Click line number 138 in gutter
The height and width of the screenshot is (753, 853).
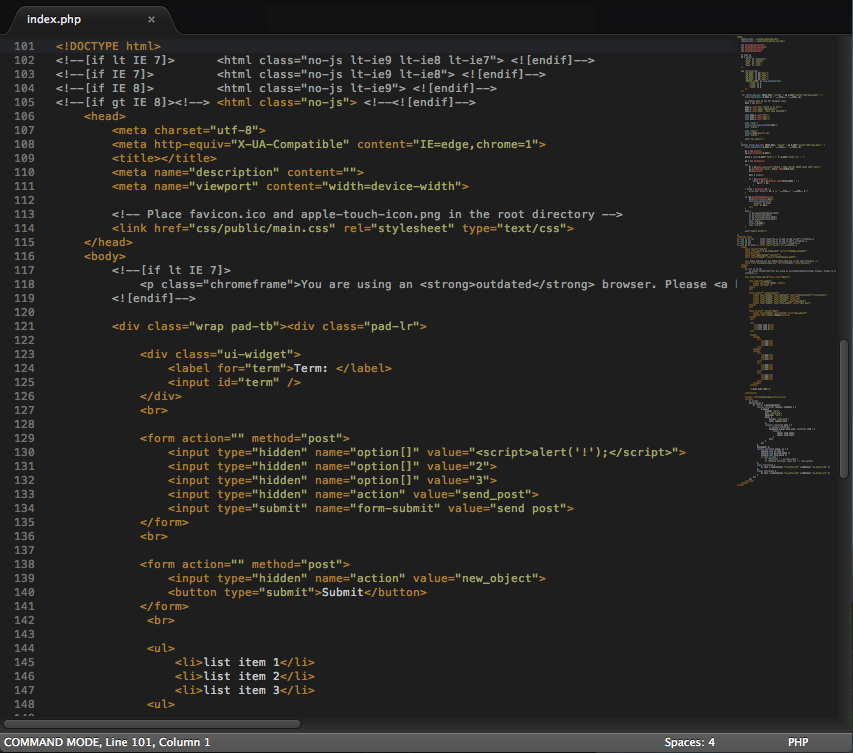click(x=24, y=564)
